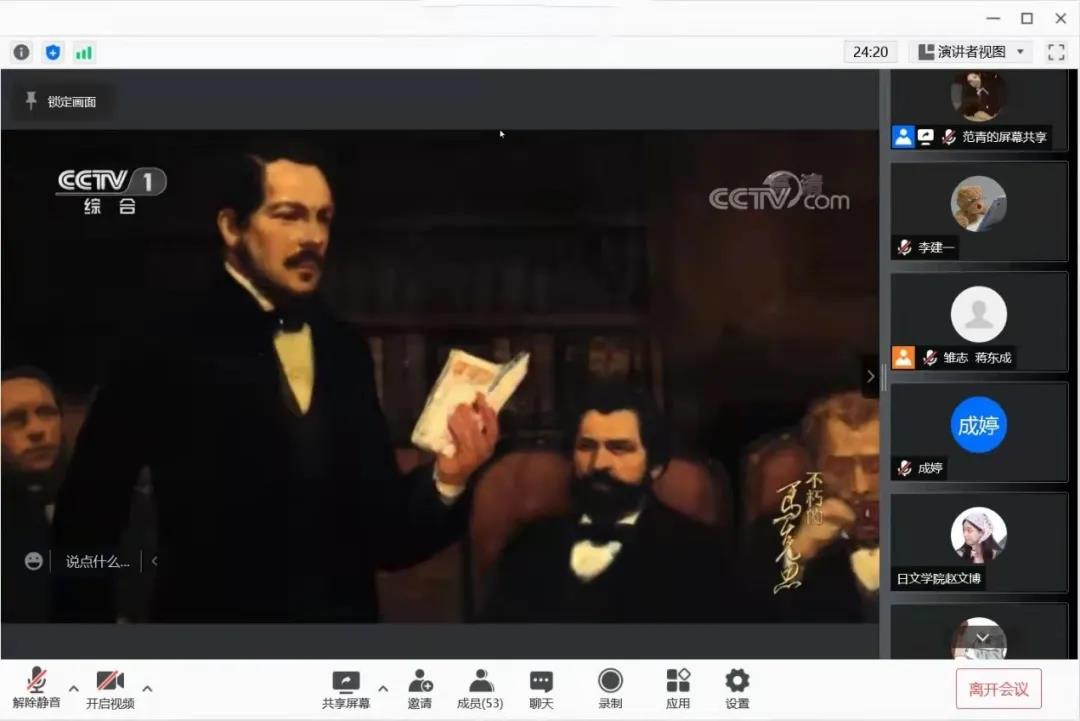Click the 离开会议 leave meeting button
1080x721 pixels.
click(x=998, y=689)
